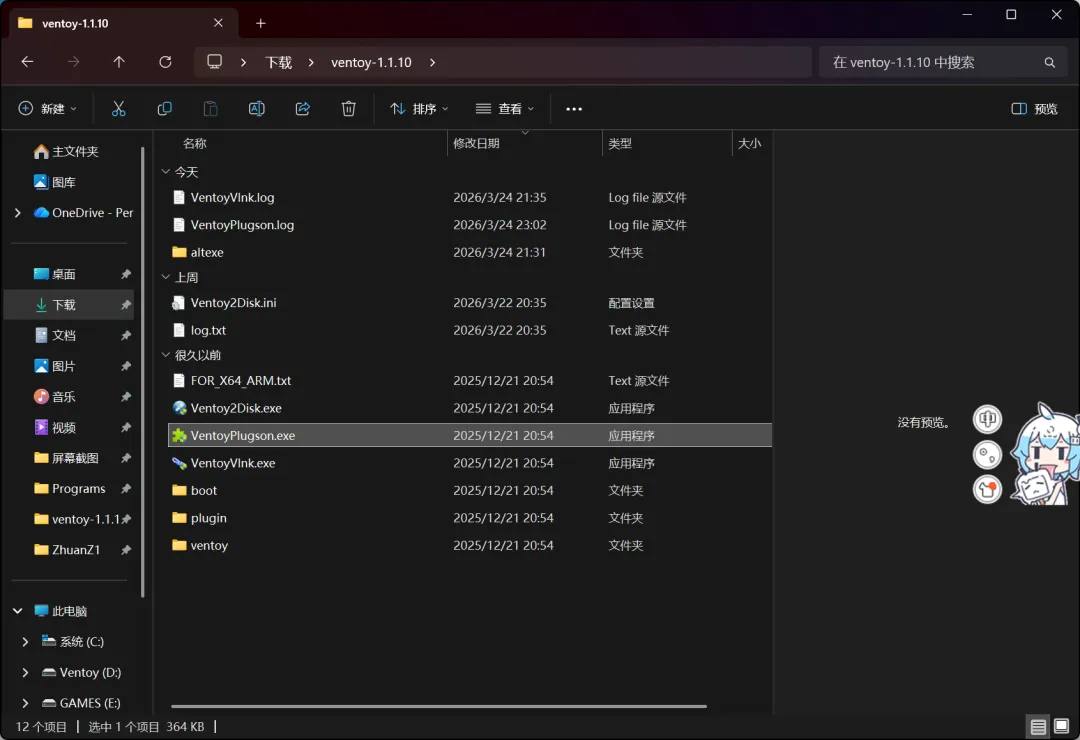This screenshot has width=1080, height=740.
Task: Sort by Name (名称) column header
Action: (x=195, y=143)
